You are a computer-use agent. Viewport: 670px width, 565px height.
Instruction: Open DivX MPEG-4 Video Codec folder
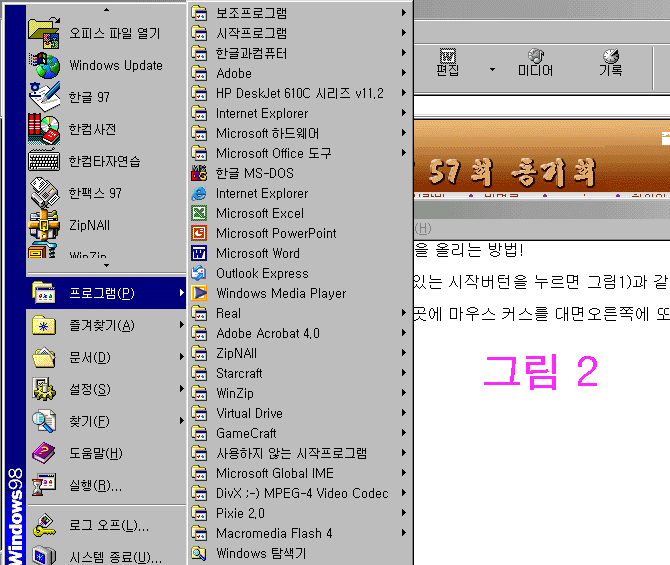[301, 493]
